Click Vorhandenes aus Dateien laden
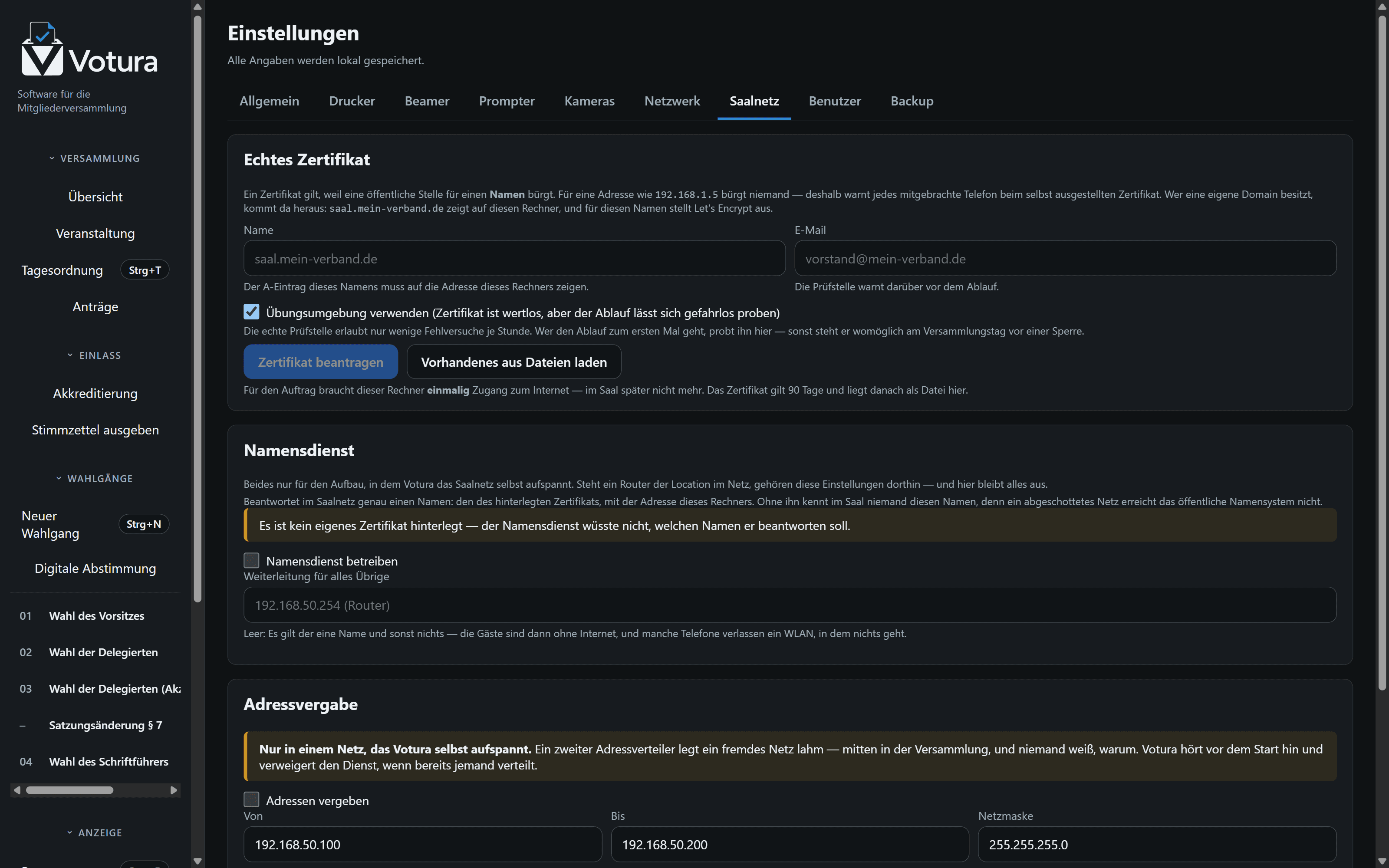The image size is (1389, 868). click(513, 362)
